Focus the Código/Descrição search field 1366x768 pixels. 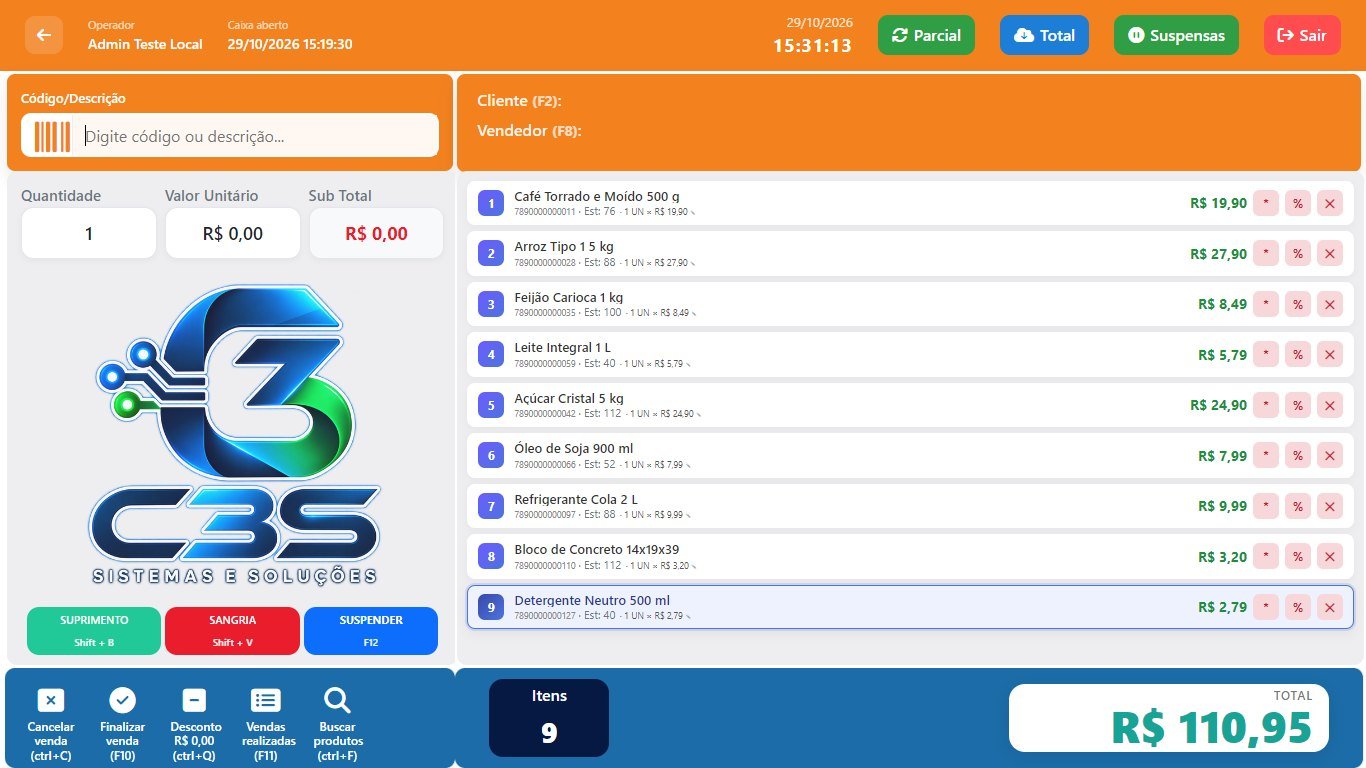pyautogui.click(x=230, y=135)
